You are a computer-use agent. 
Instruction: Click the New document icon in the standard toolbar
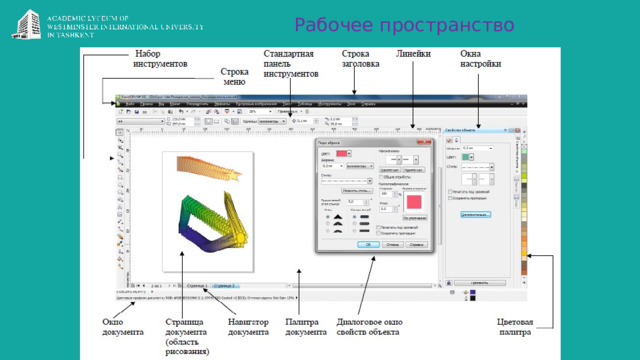click(120, 111)
